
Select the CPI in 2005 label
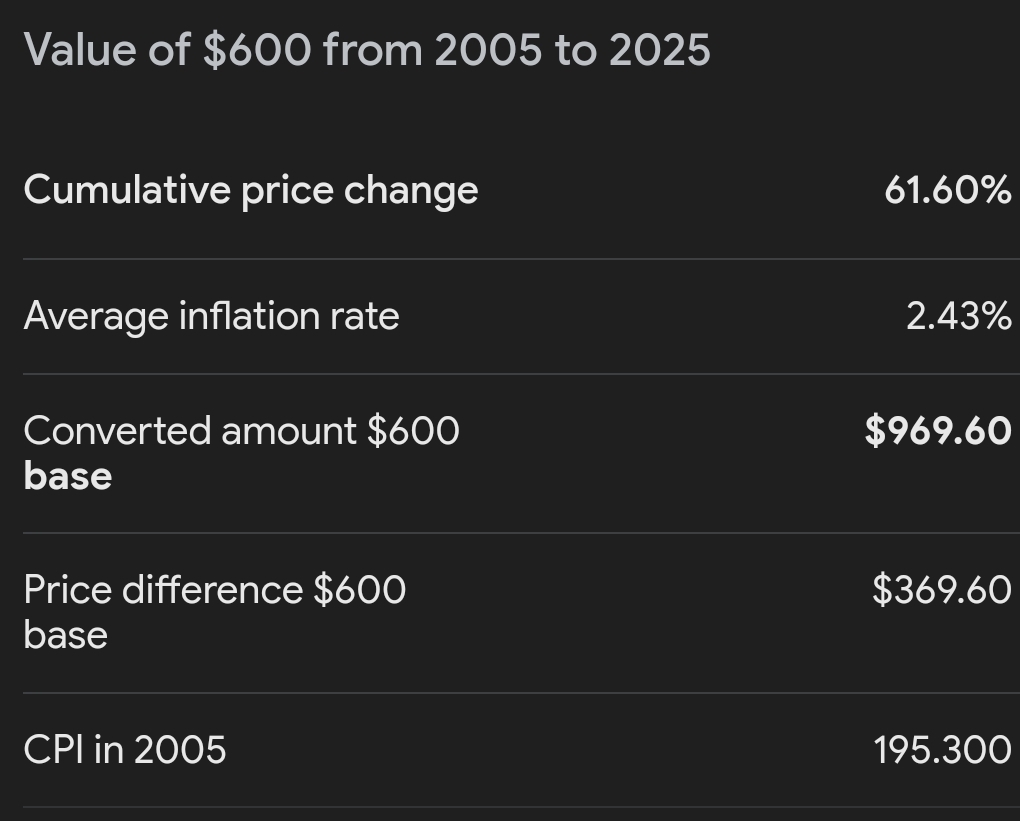(124, 749)
